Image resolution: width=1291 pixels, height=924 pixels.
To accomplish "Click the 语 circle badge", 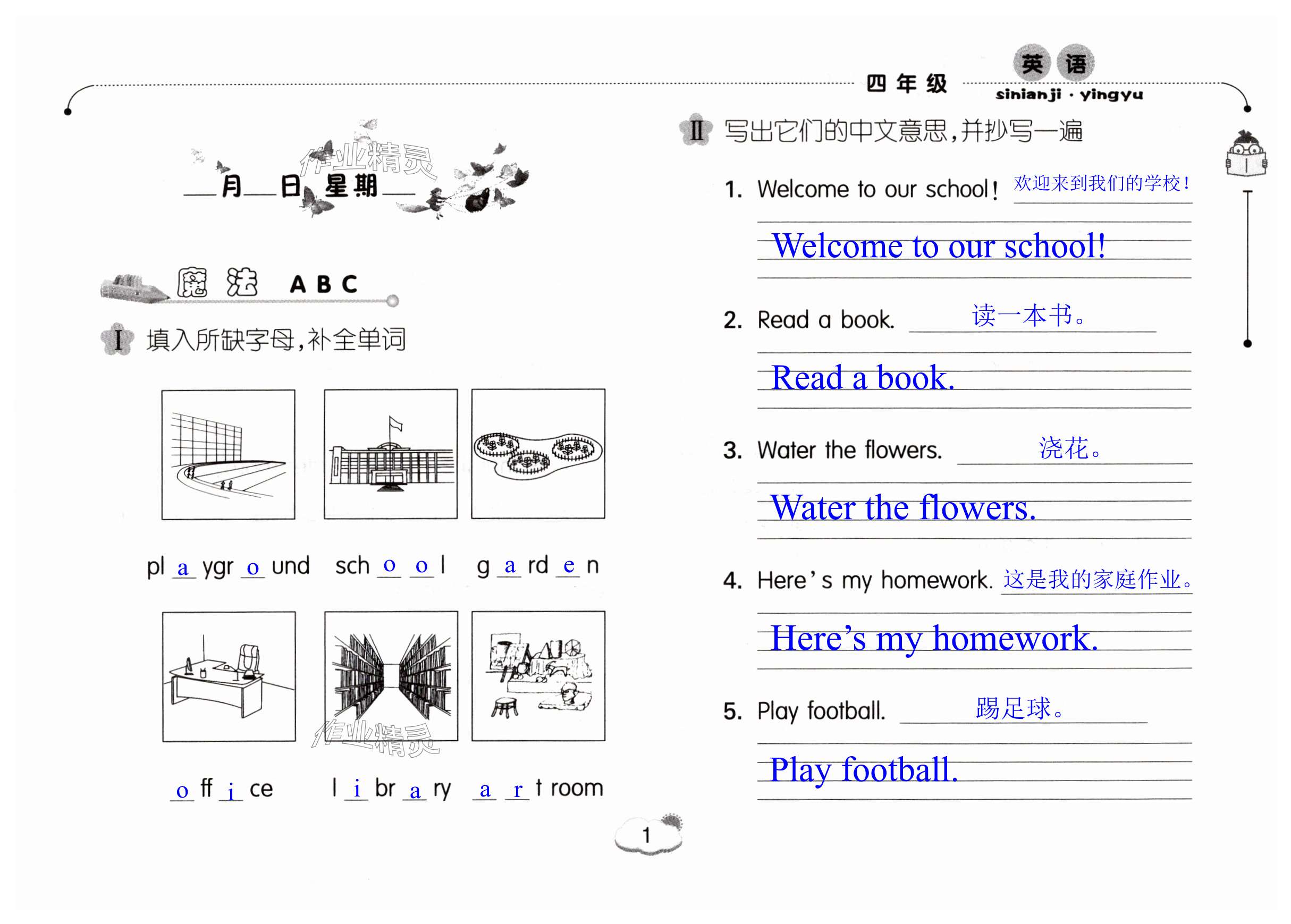I will coord(1075,63).
